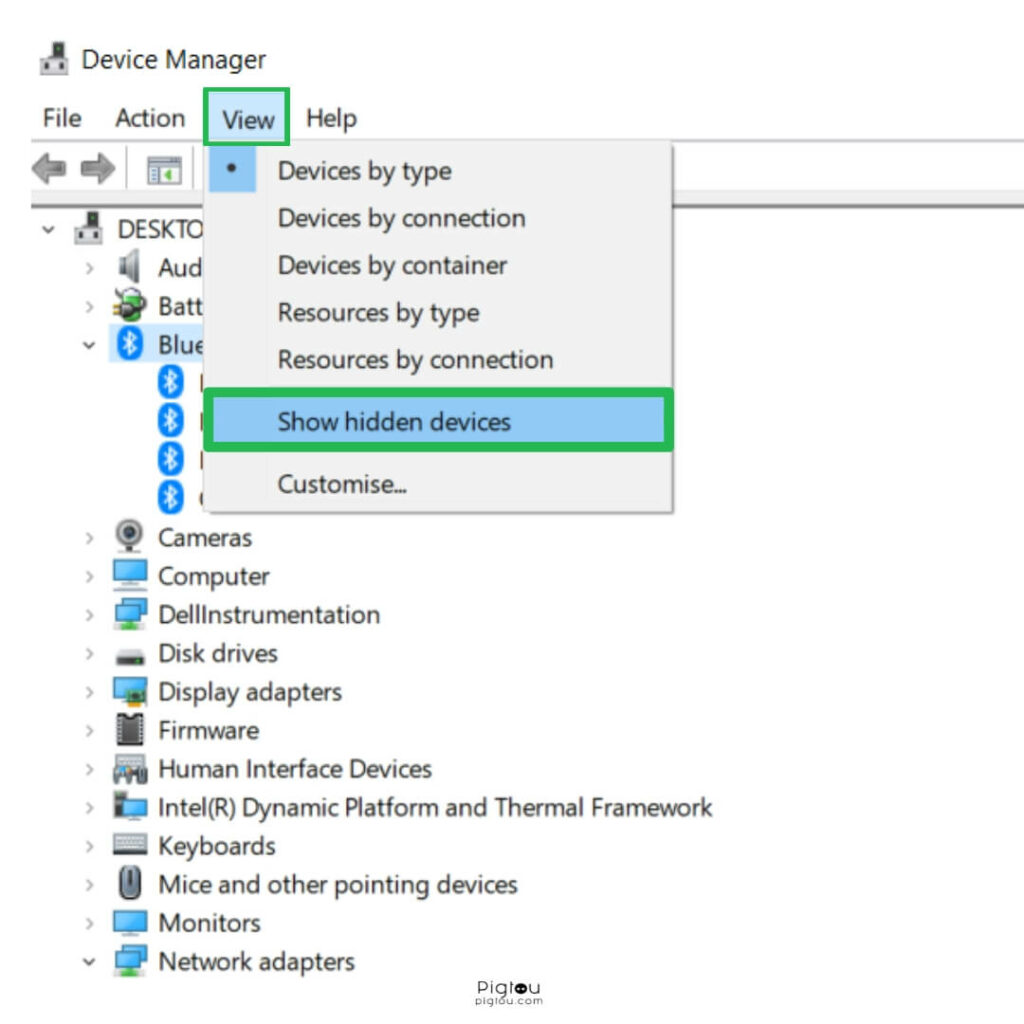Open the Action menu
This screenshot has height=1024, width=1024.
pos(150,118)
